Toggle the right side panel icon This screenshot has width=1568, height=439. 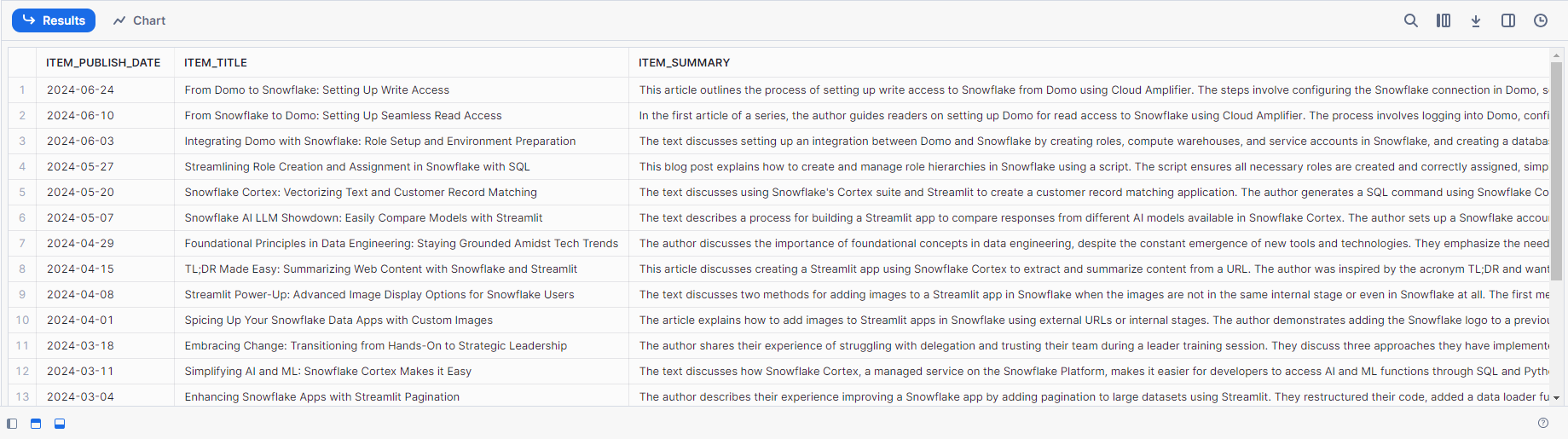[x=1508, y=20]
